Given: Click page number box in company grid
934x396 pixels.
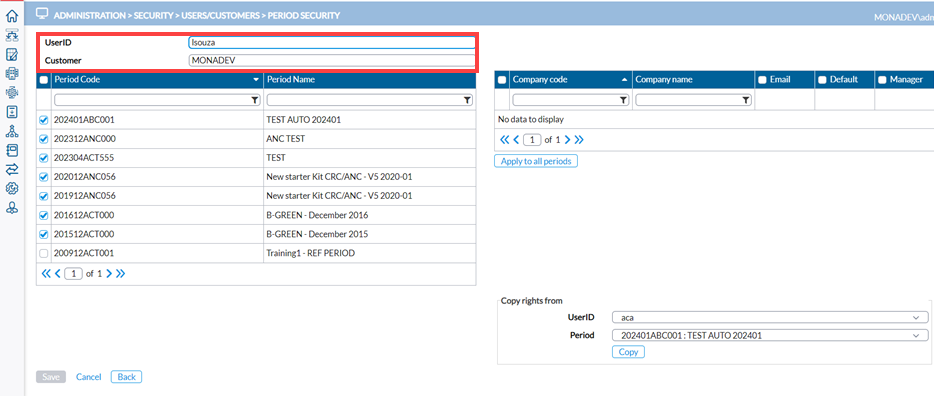Looking at the screenshot, I should [532, 140].
